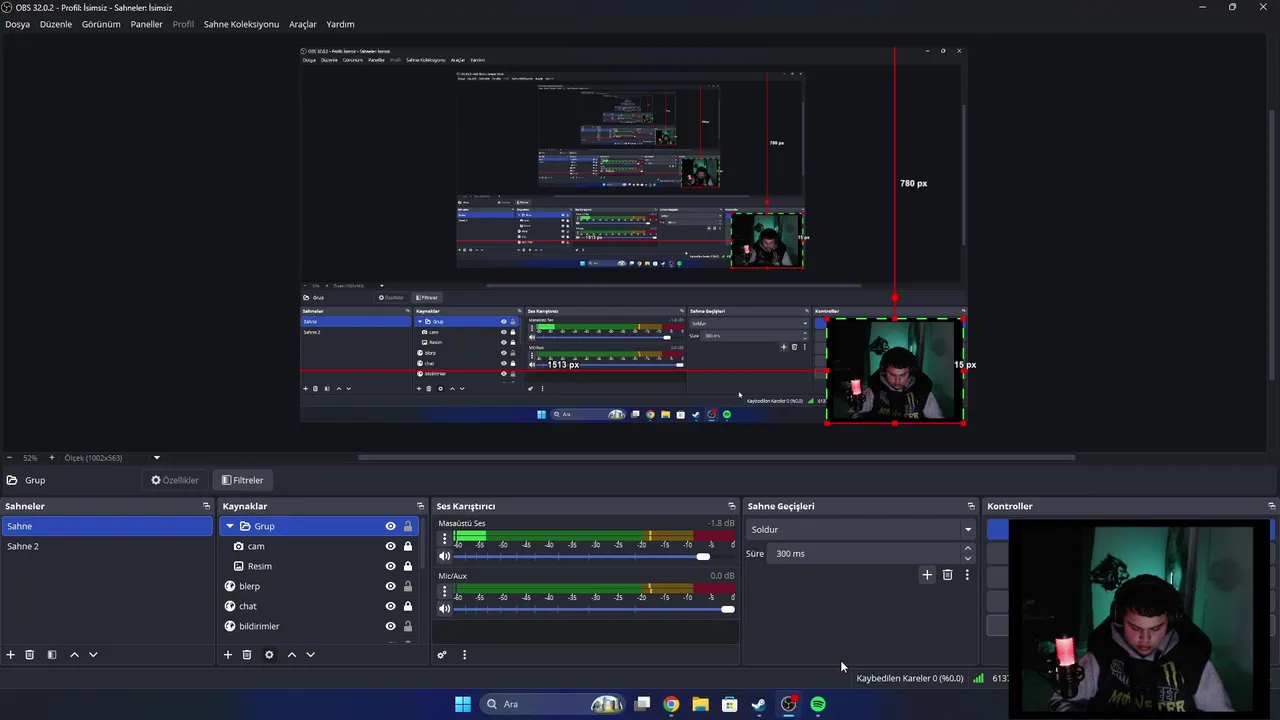Screen dimensions: 1280x720
Task: Open File Explorer from the taskbar
Action: 700,704
